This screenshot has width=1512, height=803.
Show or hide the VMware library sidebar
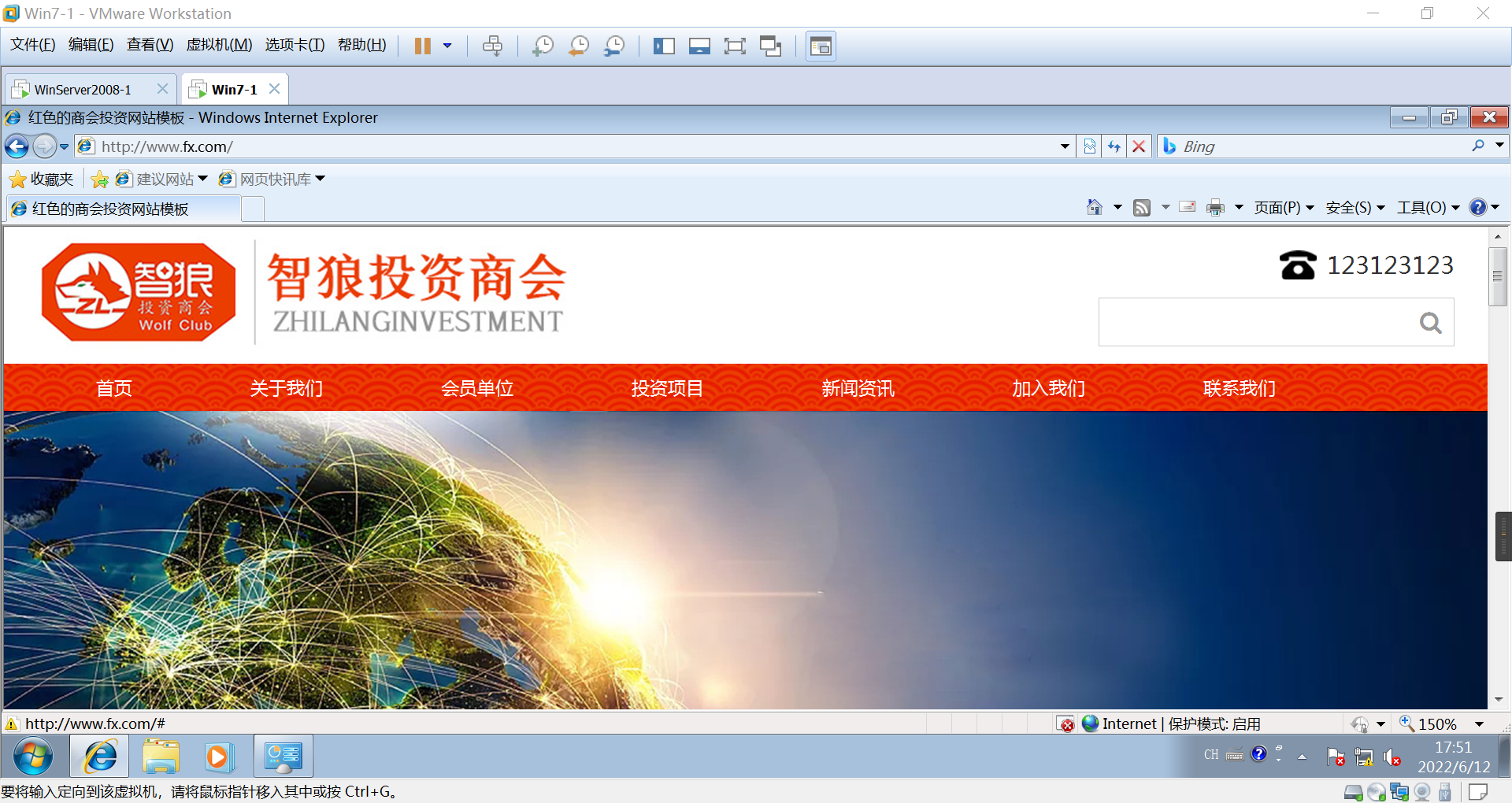pyautogui.click(x=664, y=46)
